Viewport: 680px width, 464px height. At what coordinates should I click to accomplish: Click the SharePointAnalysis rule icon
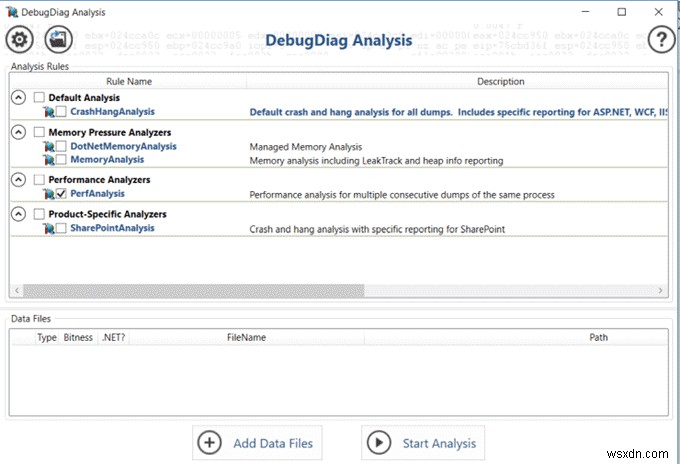[48, 229]
